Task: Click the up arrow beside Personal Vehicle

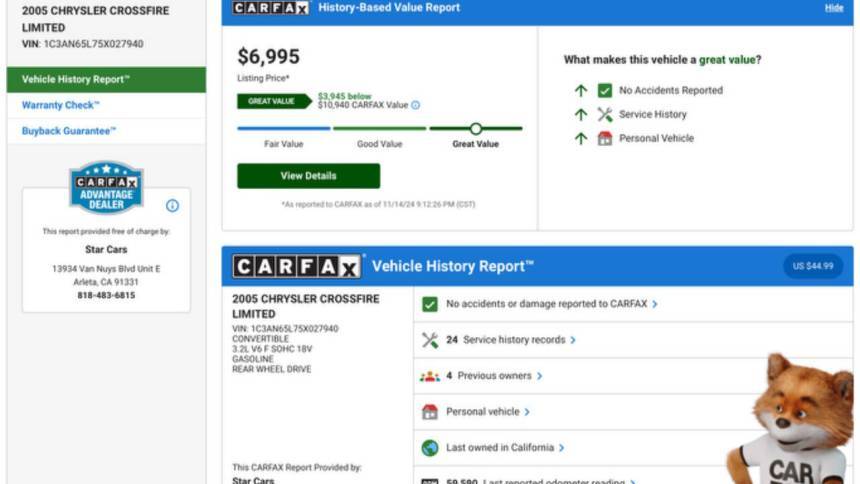Action: click(x=581, y=138)
